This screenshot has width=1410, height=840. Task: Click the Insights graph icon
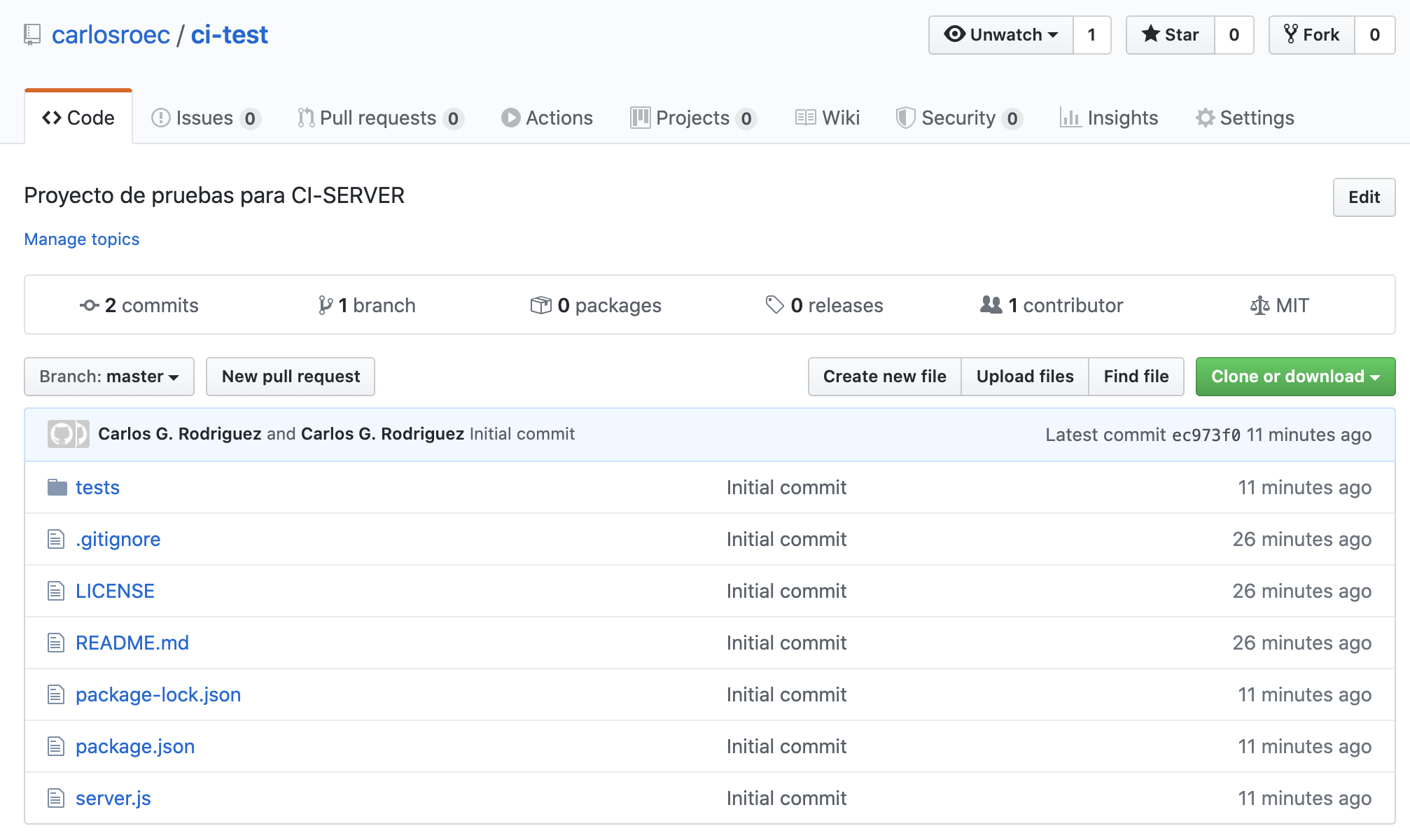click(x=1070, y=118)
